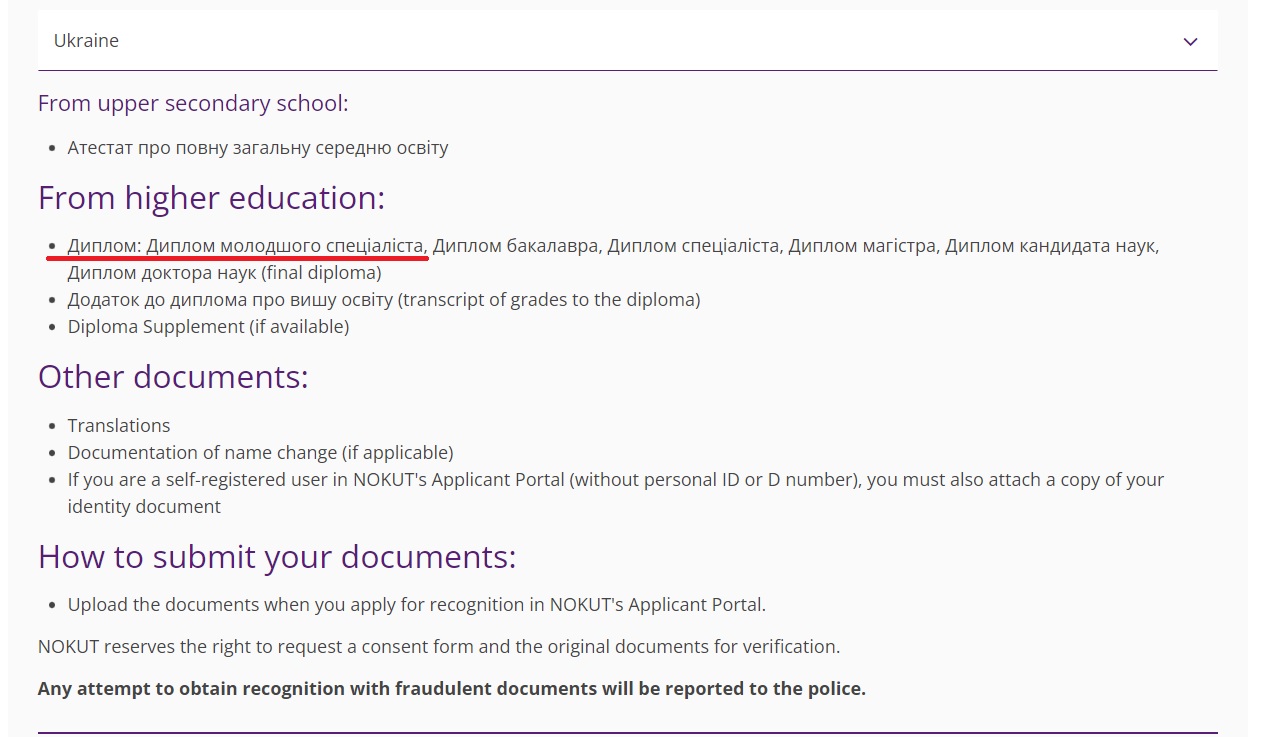Viewport: 1263px width, 737px height.
Task: Click the bold fraudulent documents warning text
Action: pyautogui.click(x=451, y=688)
